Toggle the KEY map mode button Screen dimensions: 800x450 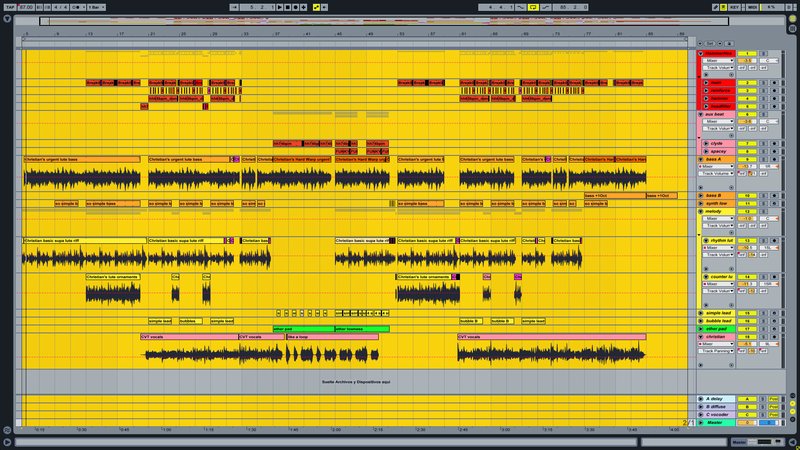(x=735, y=7)
